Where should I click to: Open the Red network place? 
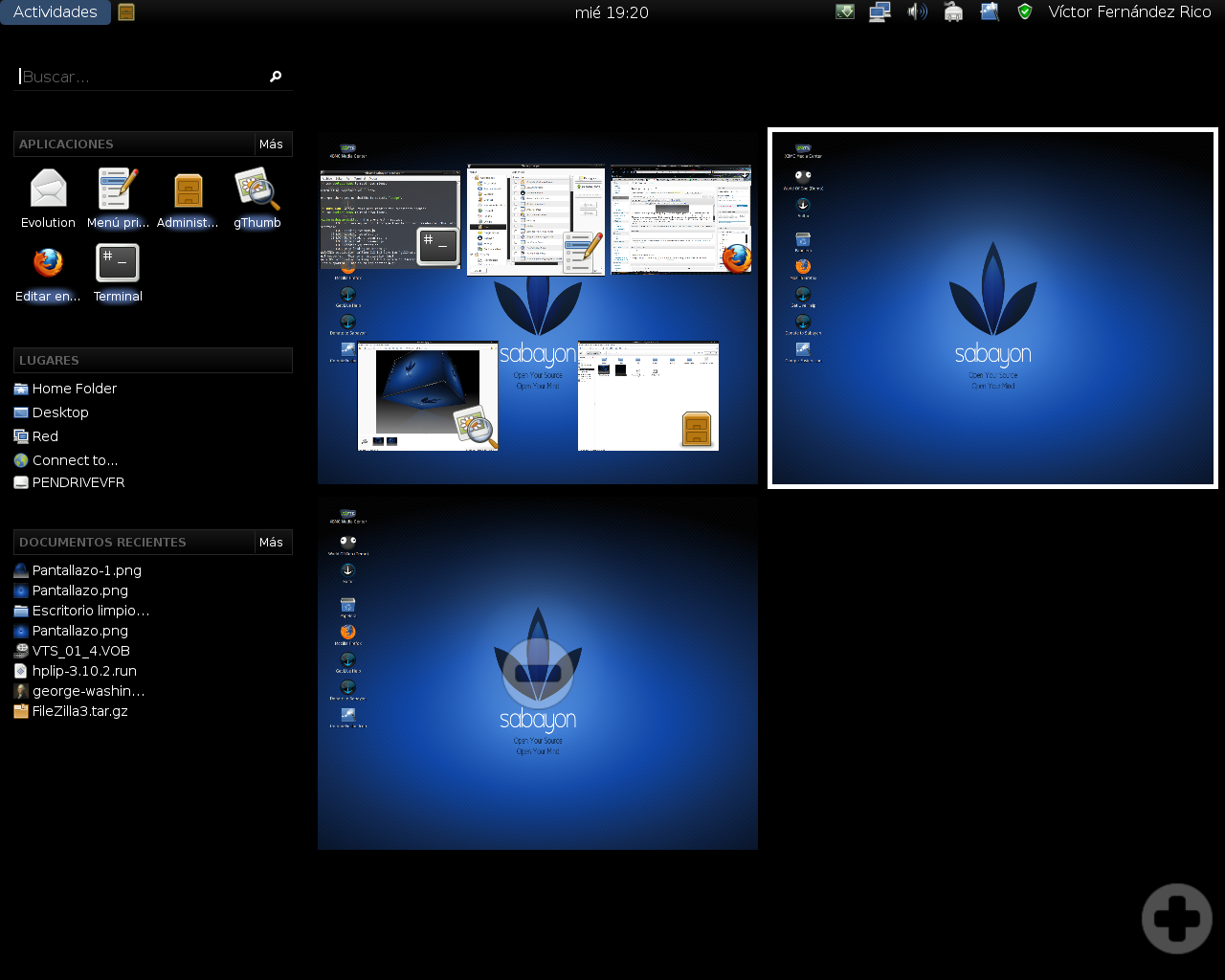tap(36, 436)
